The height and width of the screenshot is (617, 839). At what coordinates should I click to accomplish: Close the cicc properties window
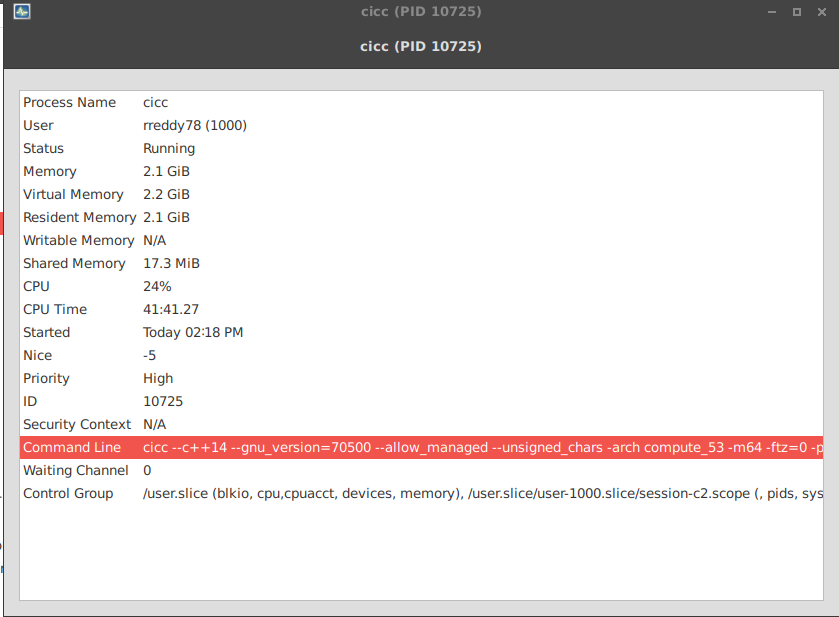(822, 12)
